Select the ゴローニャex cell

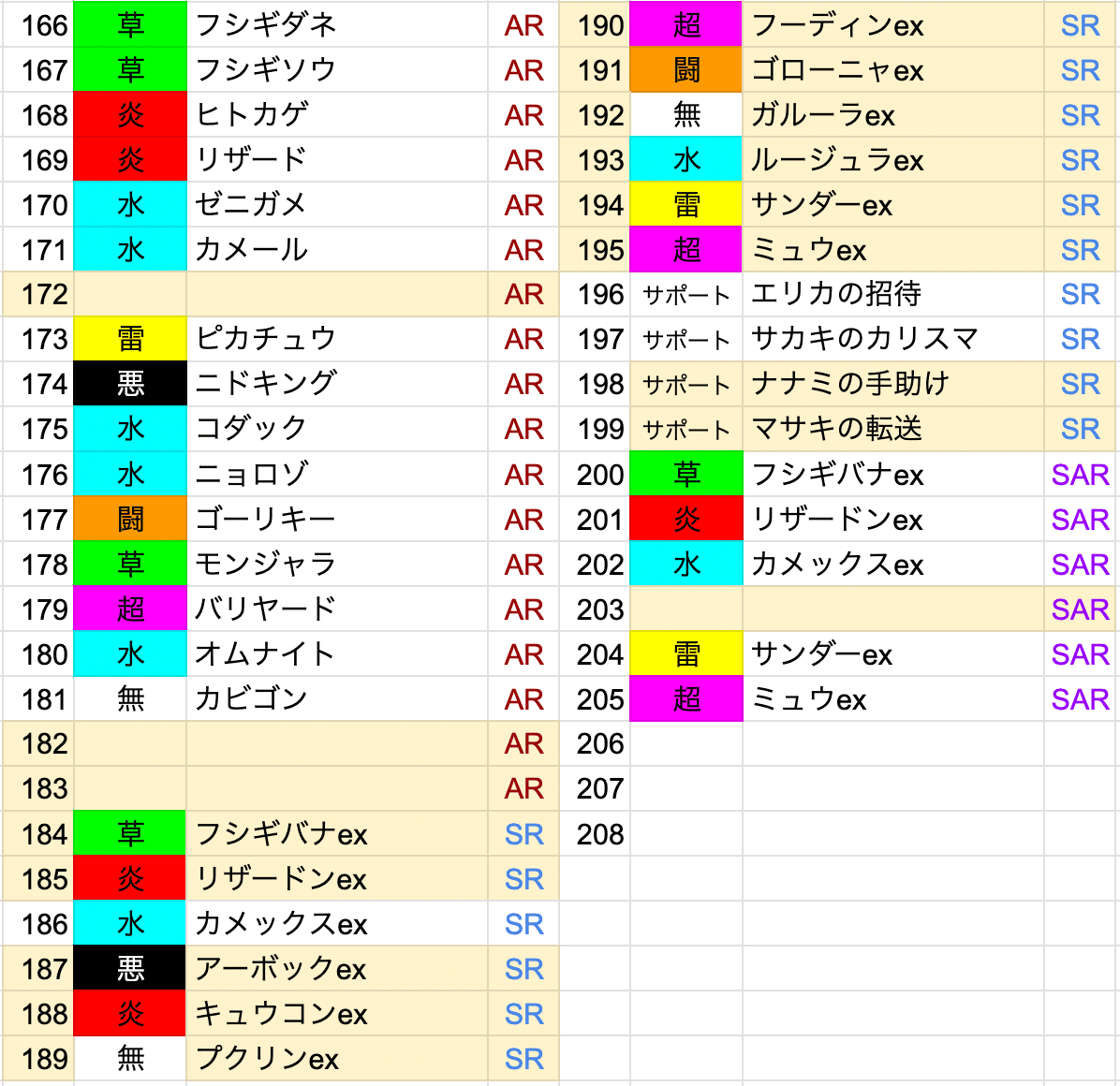click(892, 70)
